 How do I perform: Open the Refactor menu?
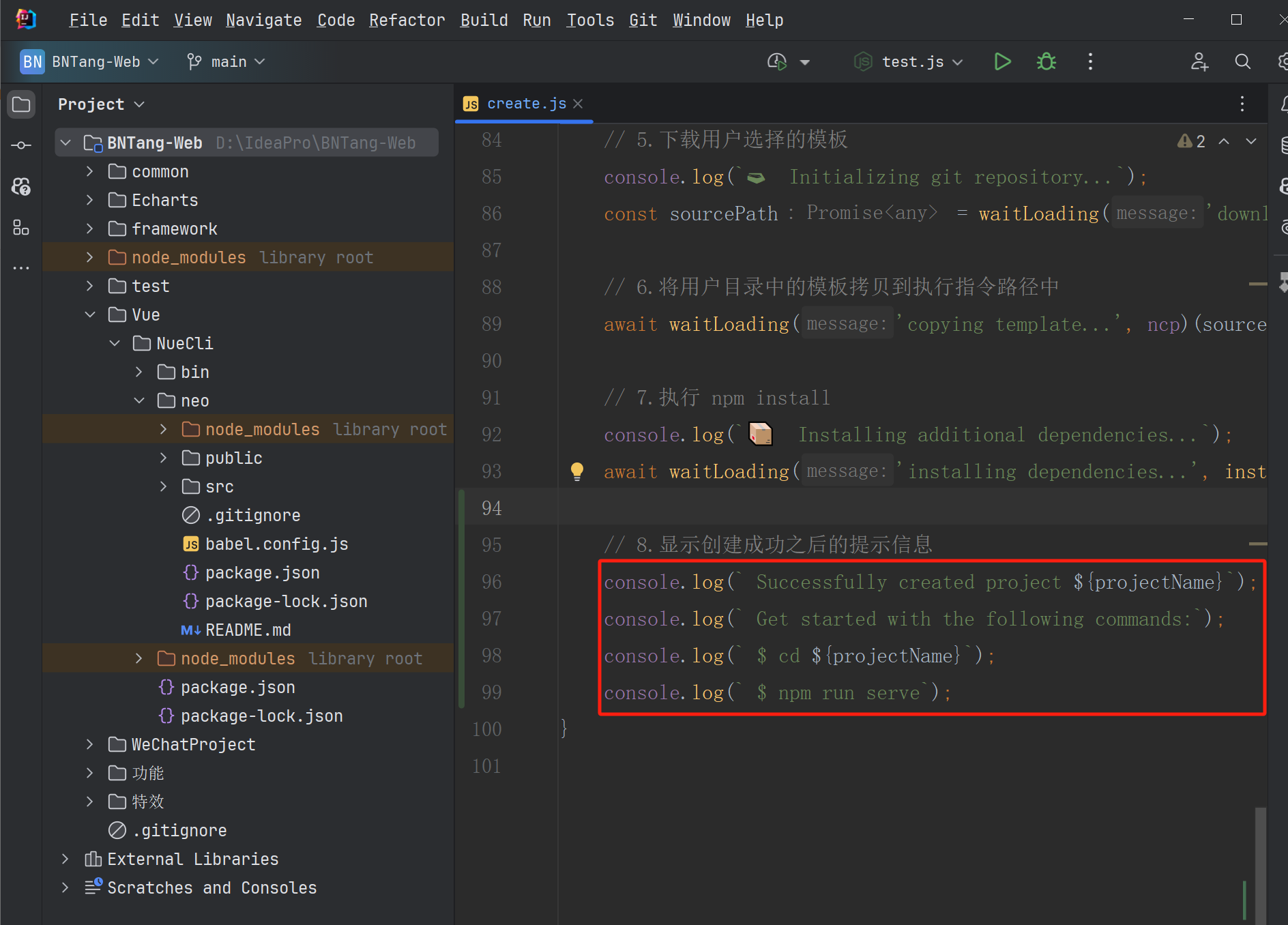[407, 20]
